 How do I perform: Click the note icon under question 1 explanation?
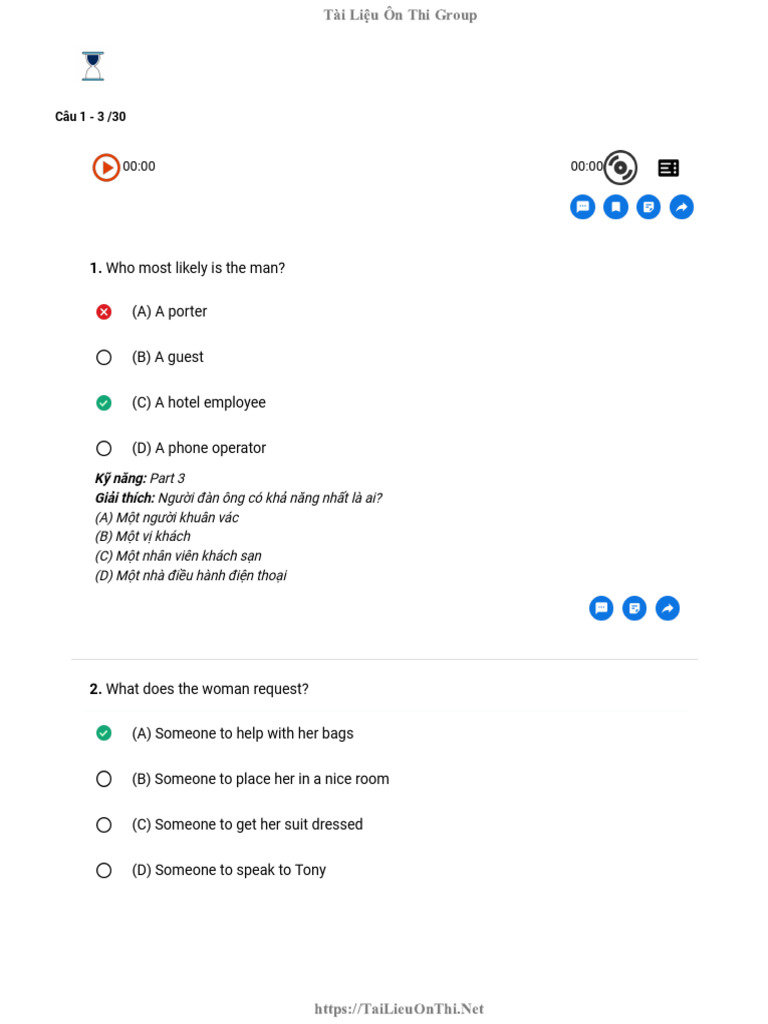tap(634, 608)
